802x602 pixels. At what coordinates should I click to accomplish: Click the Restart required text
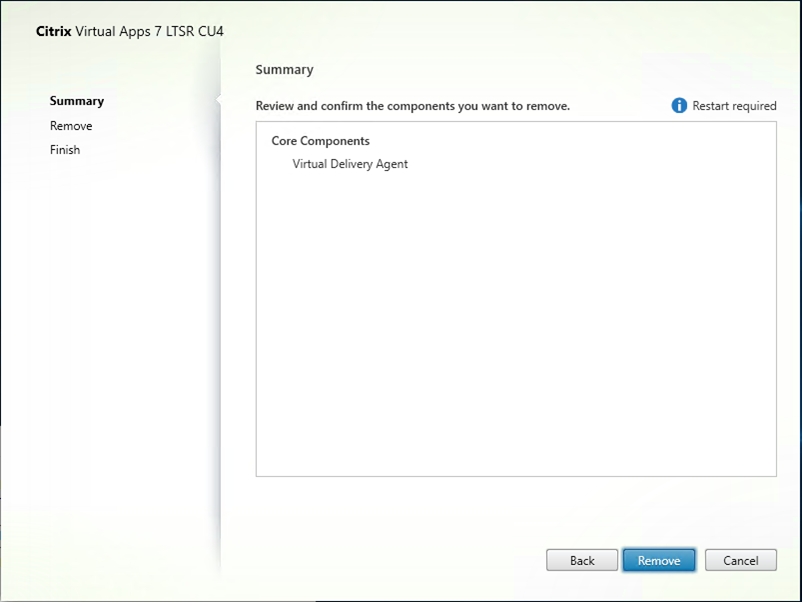(x=734, y=106)
